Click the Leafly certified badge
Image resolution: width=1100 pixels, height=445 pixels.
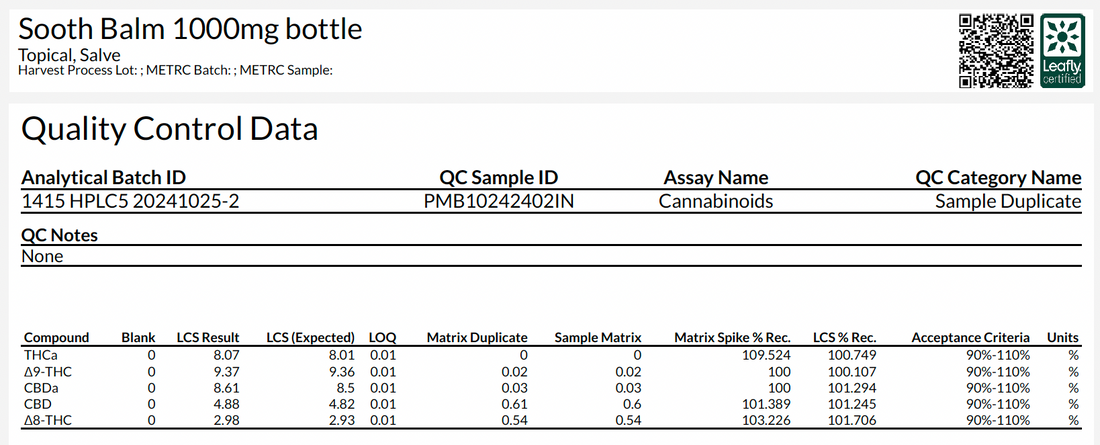pos(1062,50)
